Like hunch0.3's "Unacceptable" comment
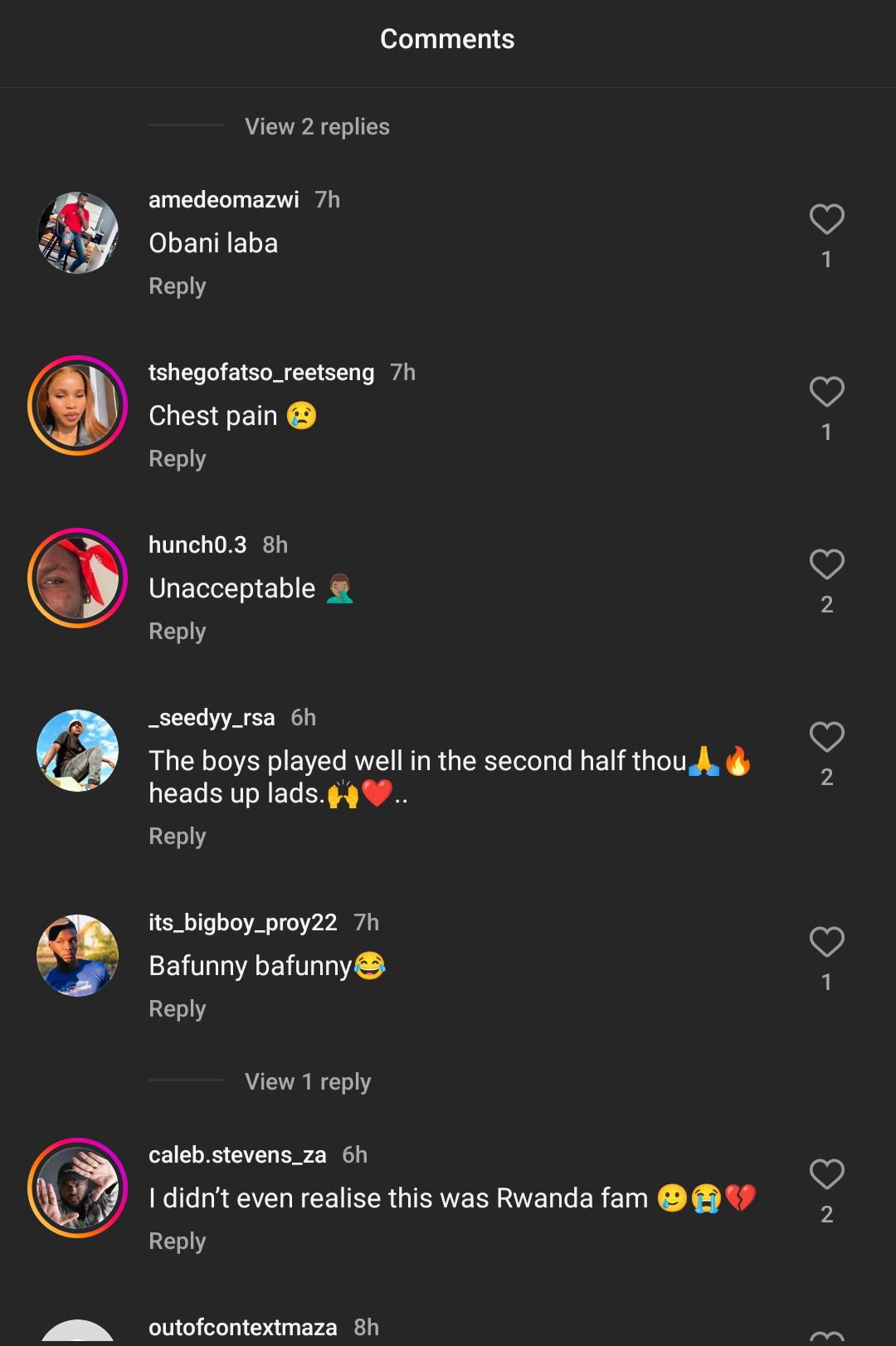 pyautogui.click(x=826, y=565)
